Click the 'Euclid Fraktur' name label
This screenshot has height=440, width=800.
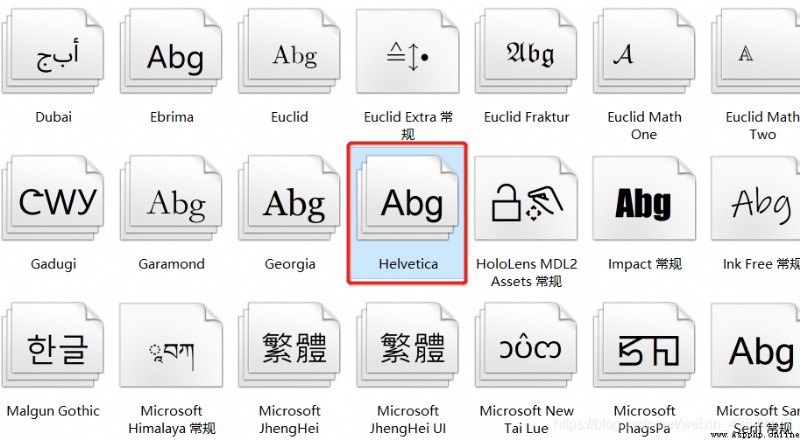526,117
